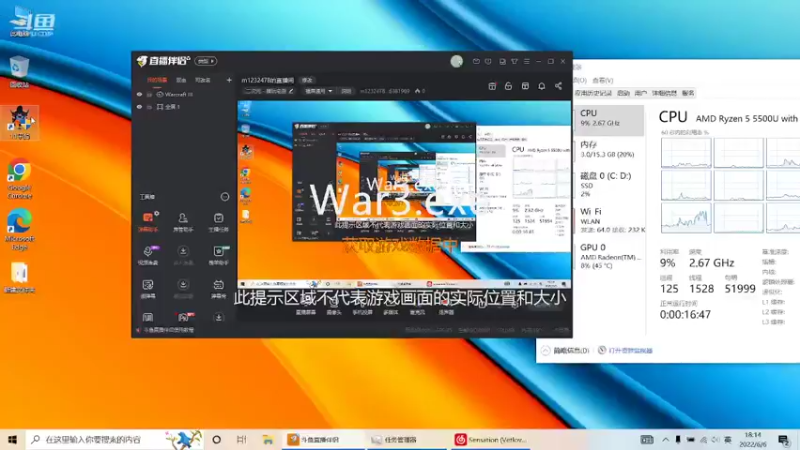Switch to the third scene tab

point(203,80)
